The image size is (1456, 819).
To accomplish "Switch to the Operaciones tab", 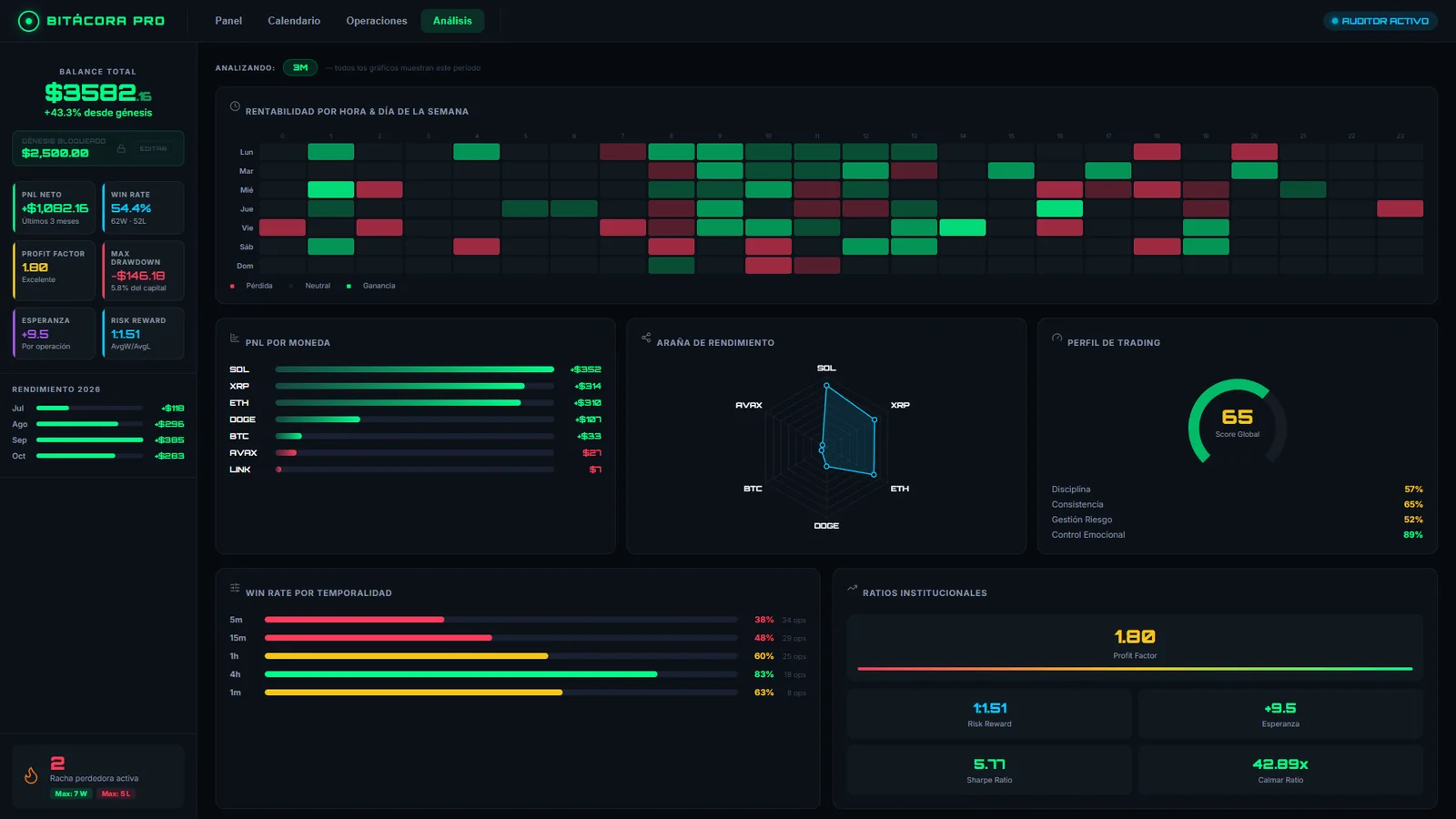I will pos(377,21).
